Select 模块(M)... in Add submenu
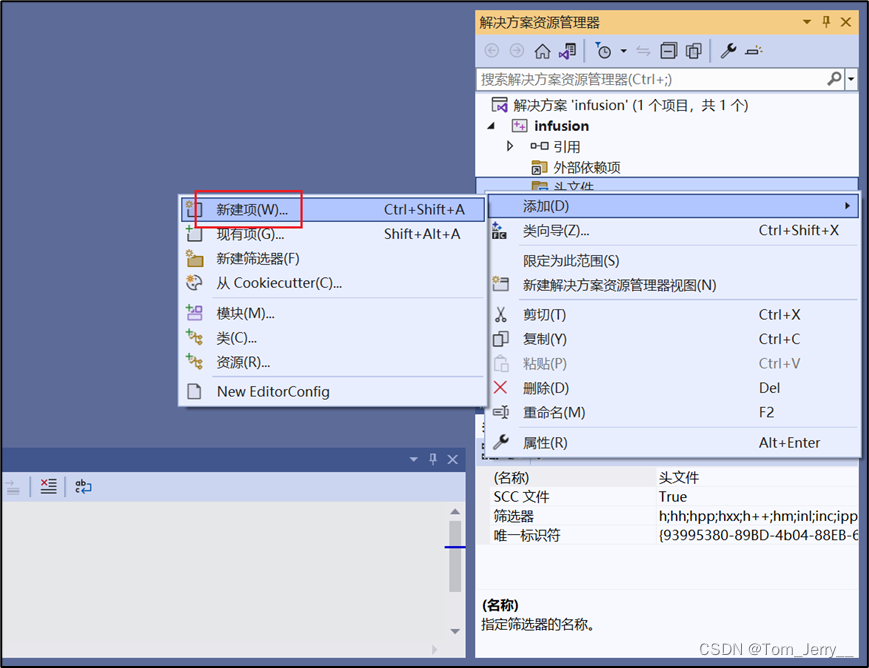869x668 pixels. coord(333,313)
